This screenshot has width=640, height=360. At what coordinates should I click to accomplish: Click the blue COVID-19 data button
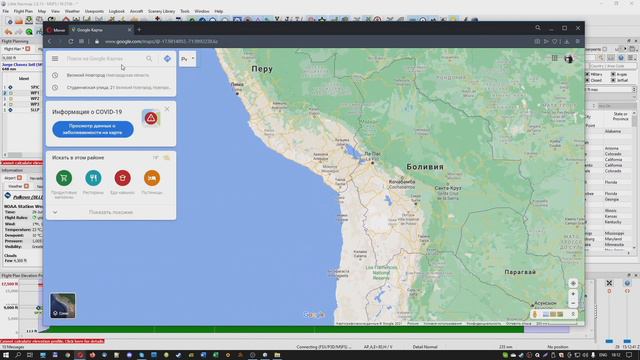click(93, 129)
